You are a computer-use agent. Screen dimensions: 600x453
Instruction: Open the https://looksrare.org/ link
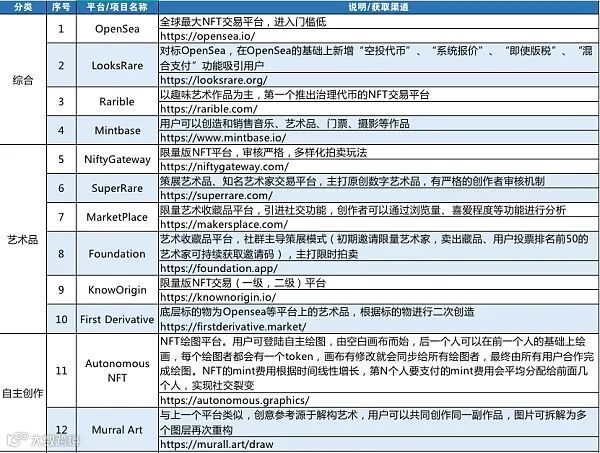tap(214, 80)
